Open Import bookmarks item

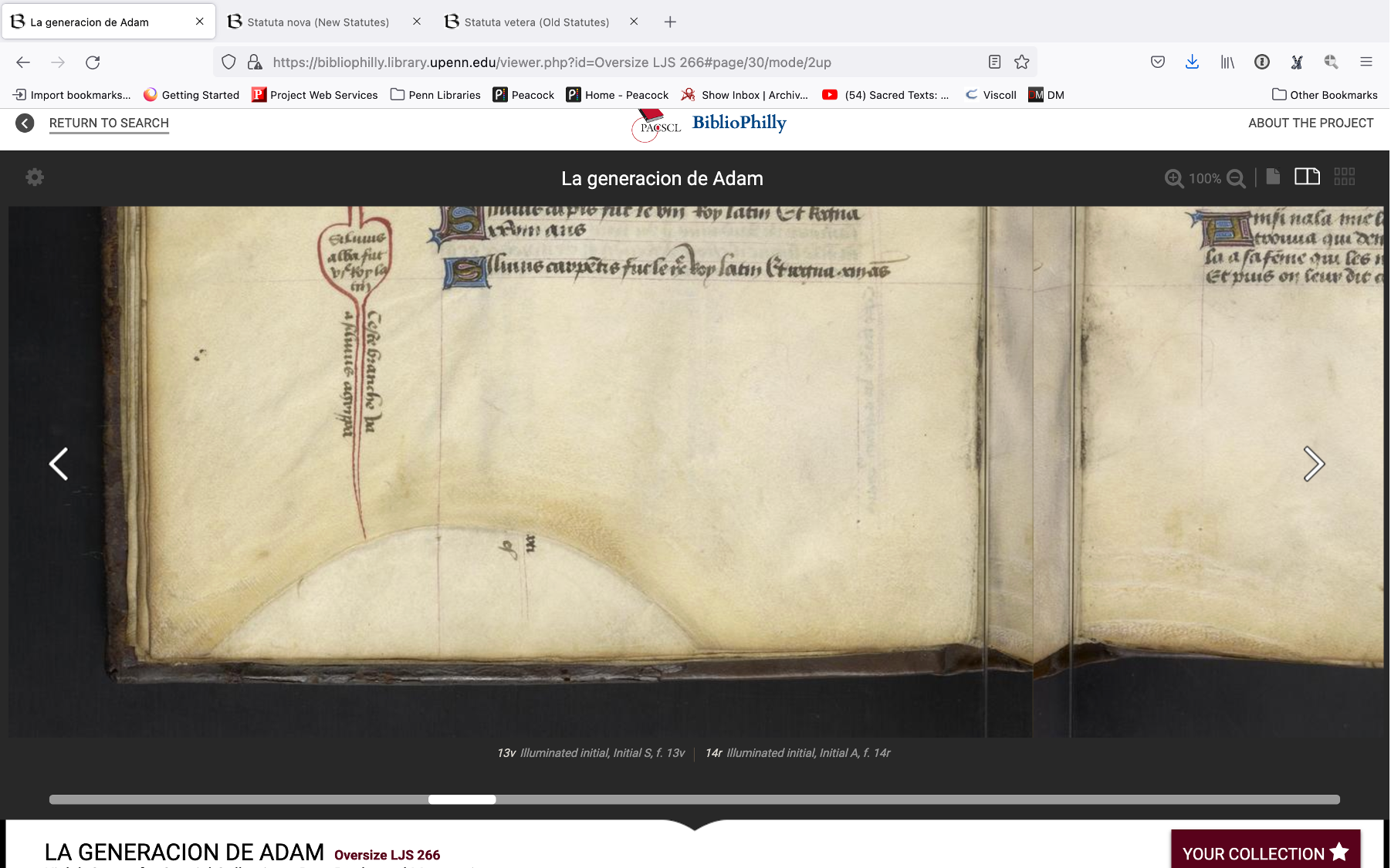coord(72,95)
